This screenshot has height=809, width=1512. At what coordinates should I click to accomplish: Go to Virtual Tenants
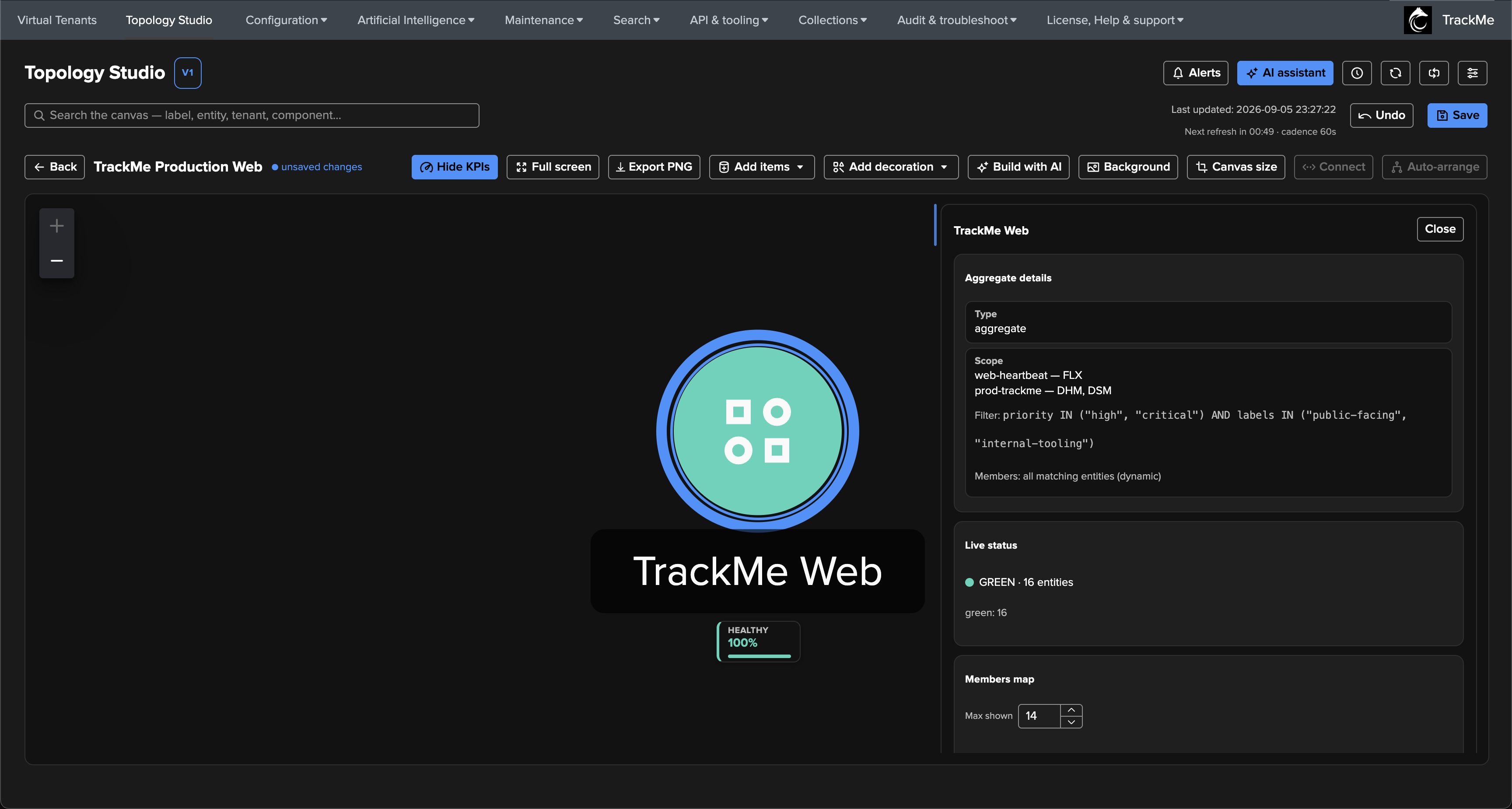(57, 20)
